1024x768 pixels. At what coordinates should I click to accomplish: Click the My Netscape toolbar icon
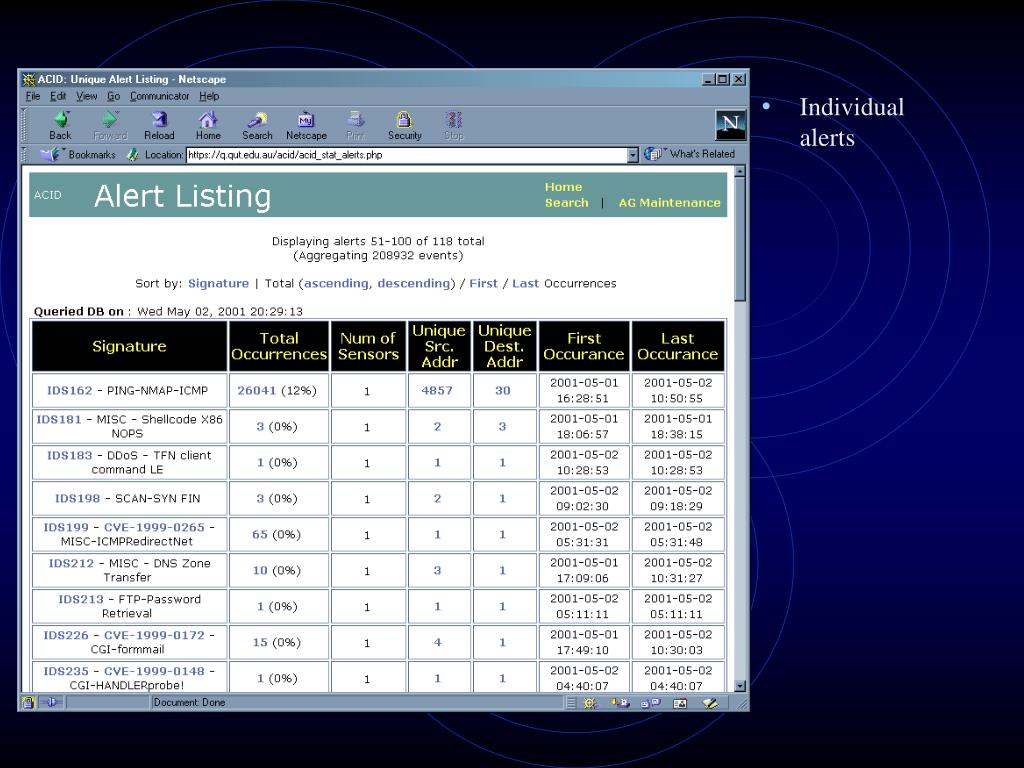click(x=306, y=121)
